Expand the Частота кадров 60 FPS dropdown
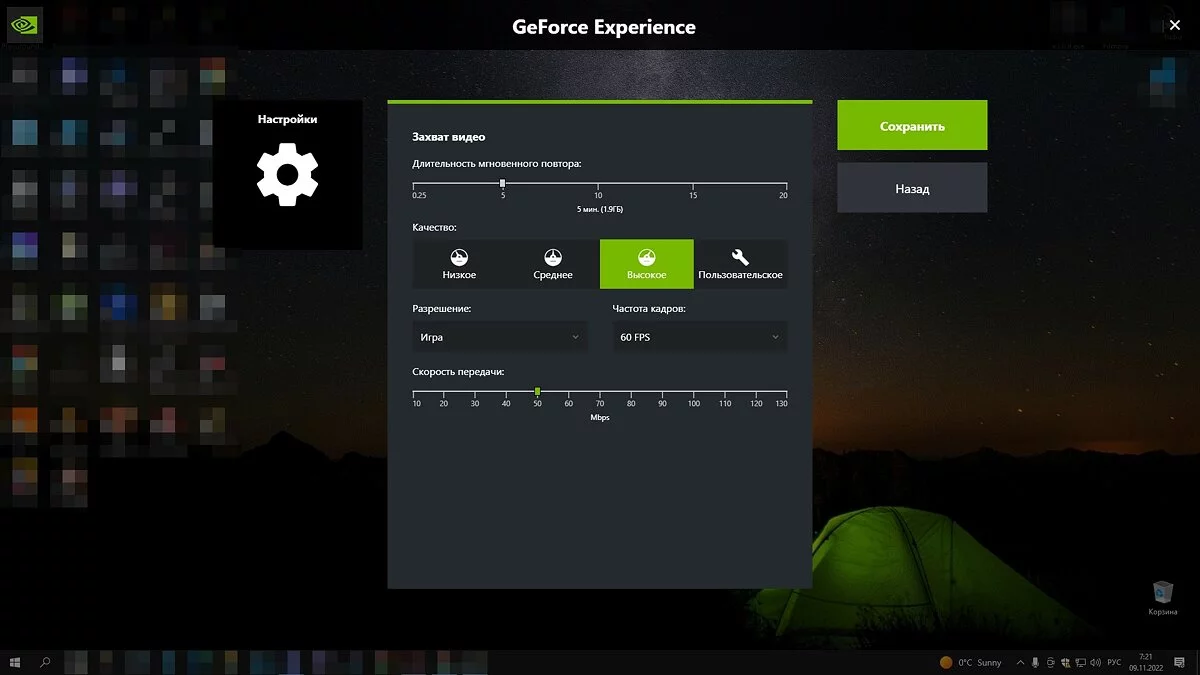This screenshot has width=1200, height=675. (699, 337)
